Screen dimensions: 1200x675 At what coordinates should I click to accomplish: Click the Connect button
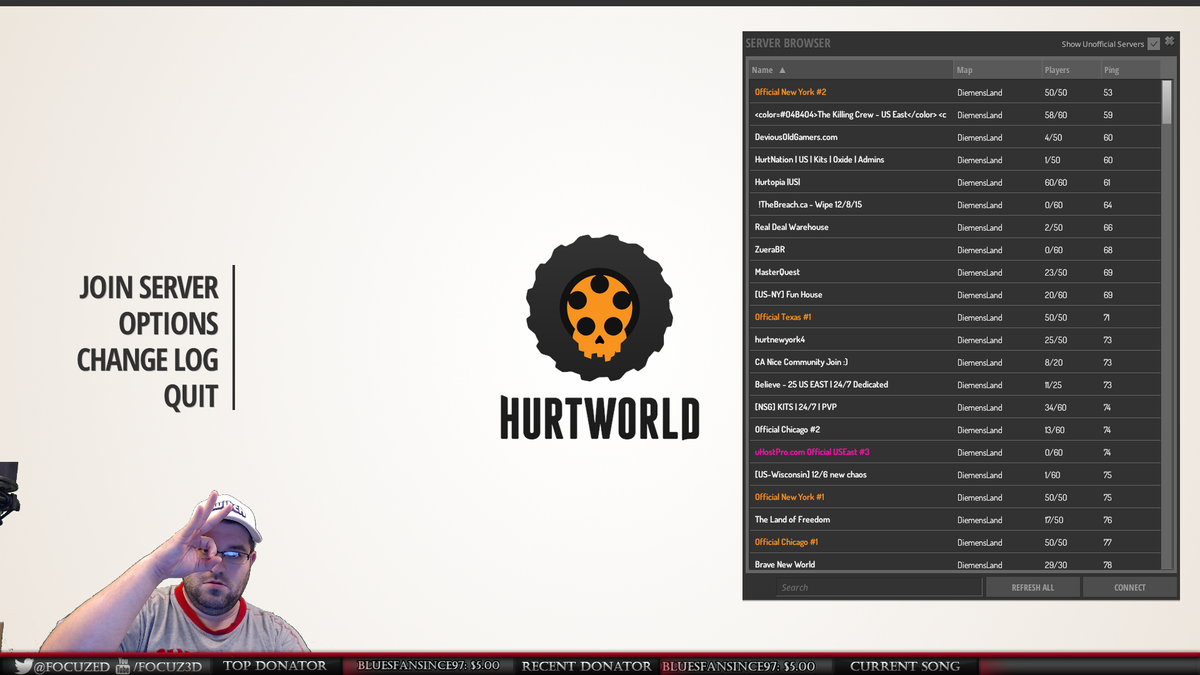coord(1130,587)
